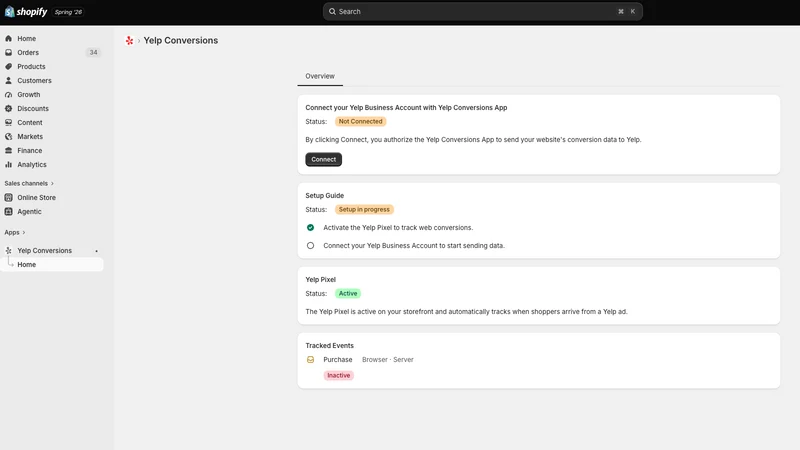Image resolution: width=800 pixels, height=450 pixels.
Task: Click the Inactive badge under Purchase
Action: (339, 376)
